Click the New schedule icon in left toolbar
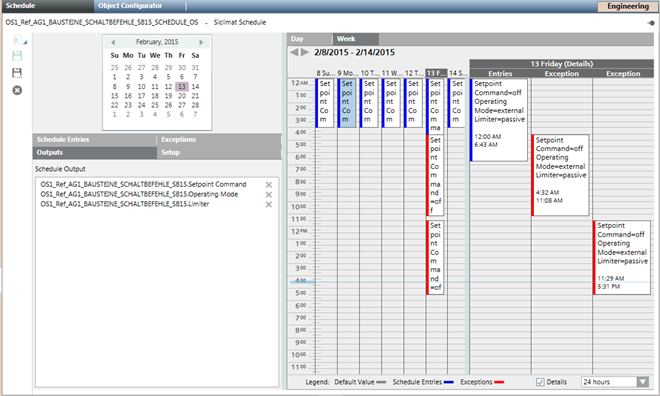 tap(19, 40)
